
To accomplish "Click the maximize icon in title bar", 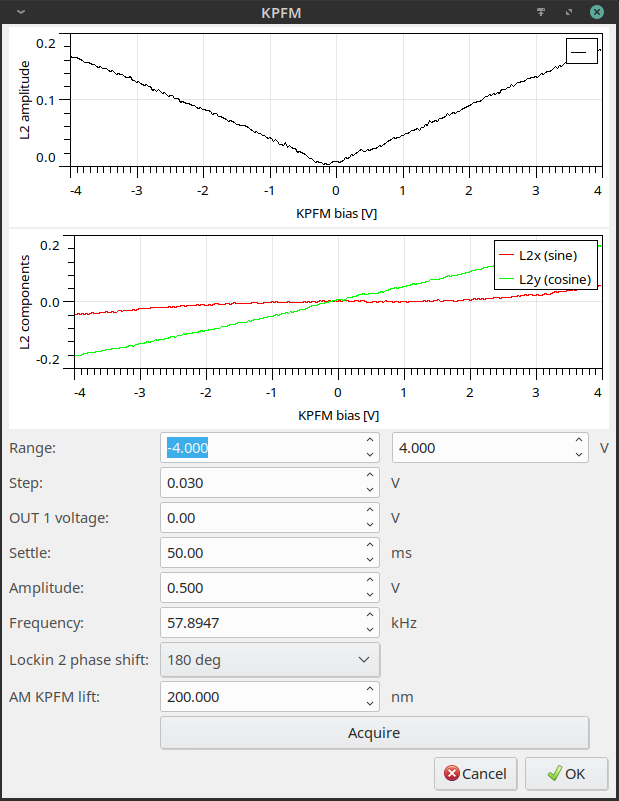I will pyautogui.click(x=568, y=13).
